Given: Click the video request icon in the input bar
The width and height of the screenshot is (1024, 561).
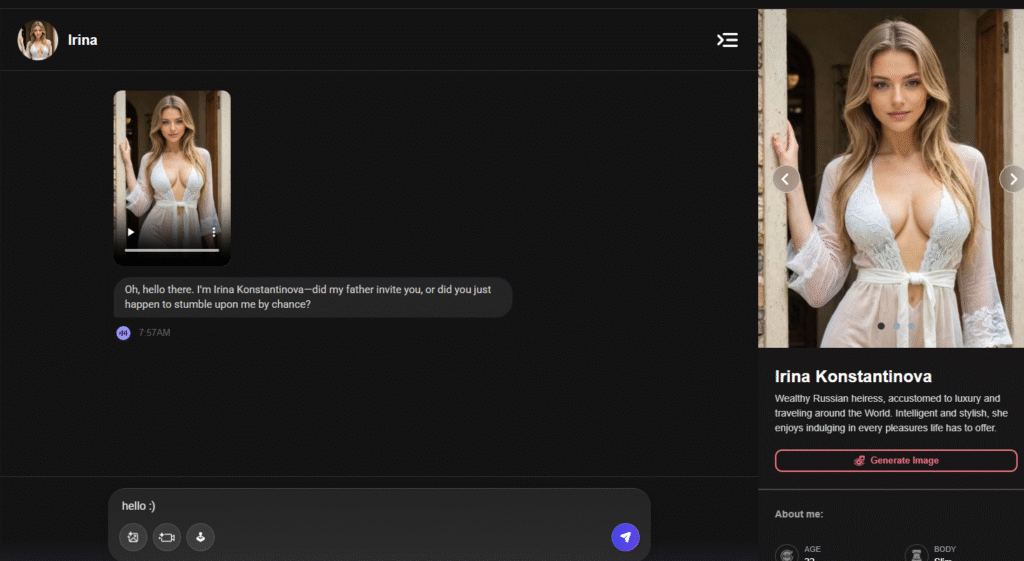Looking at the screenshot, I should click(167, 537).
